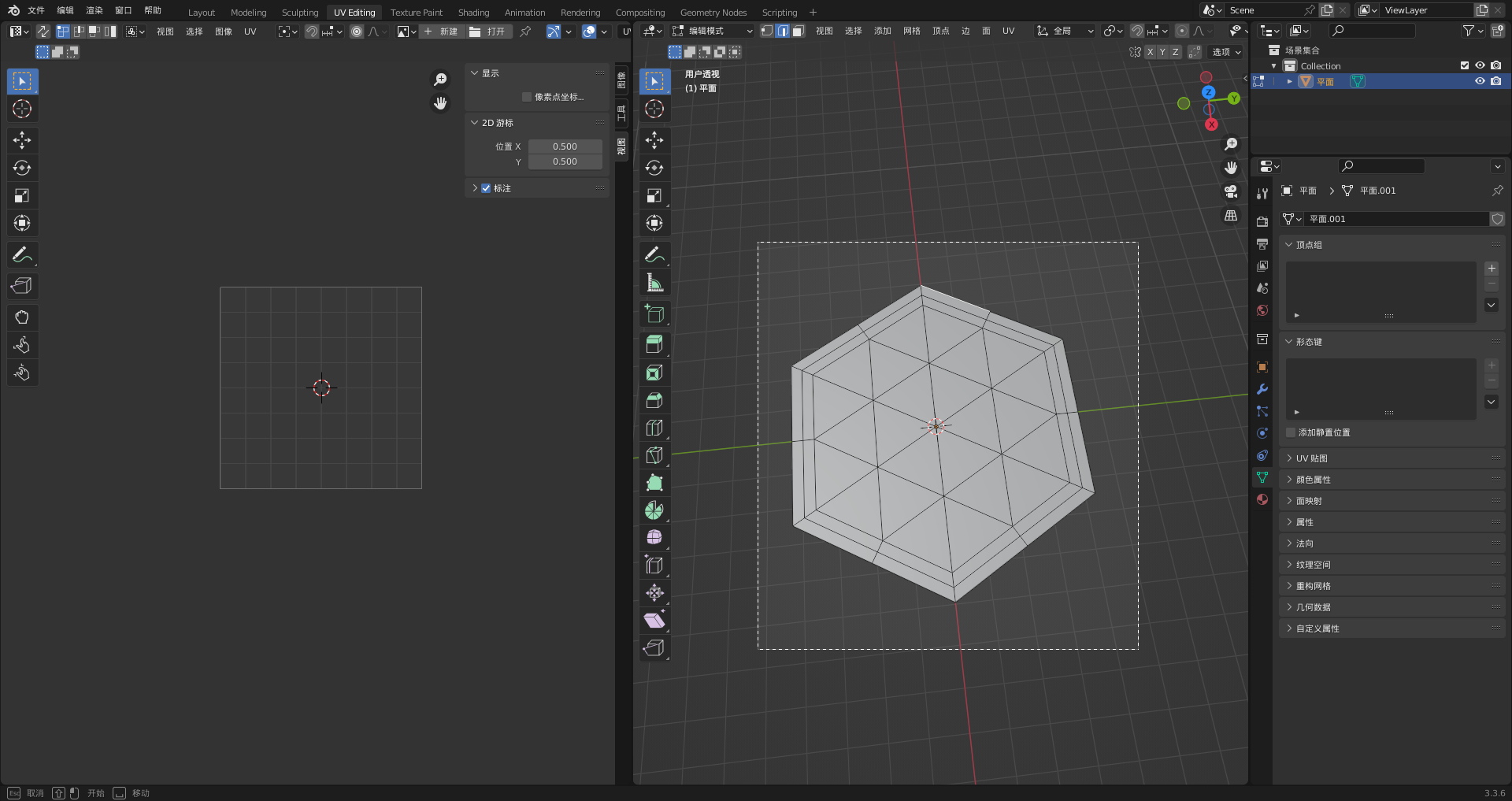Open Modifiers wrench properties tab
Screen dimensions: 1512x801
[1262, 389]
